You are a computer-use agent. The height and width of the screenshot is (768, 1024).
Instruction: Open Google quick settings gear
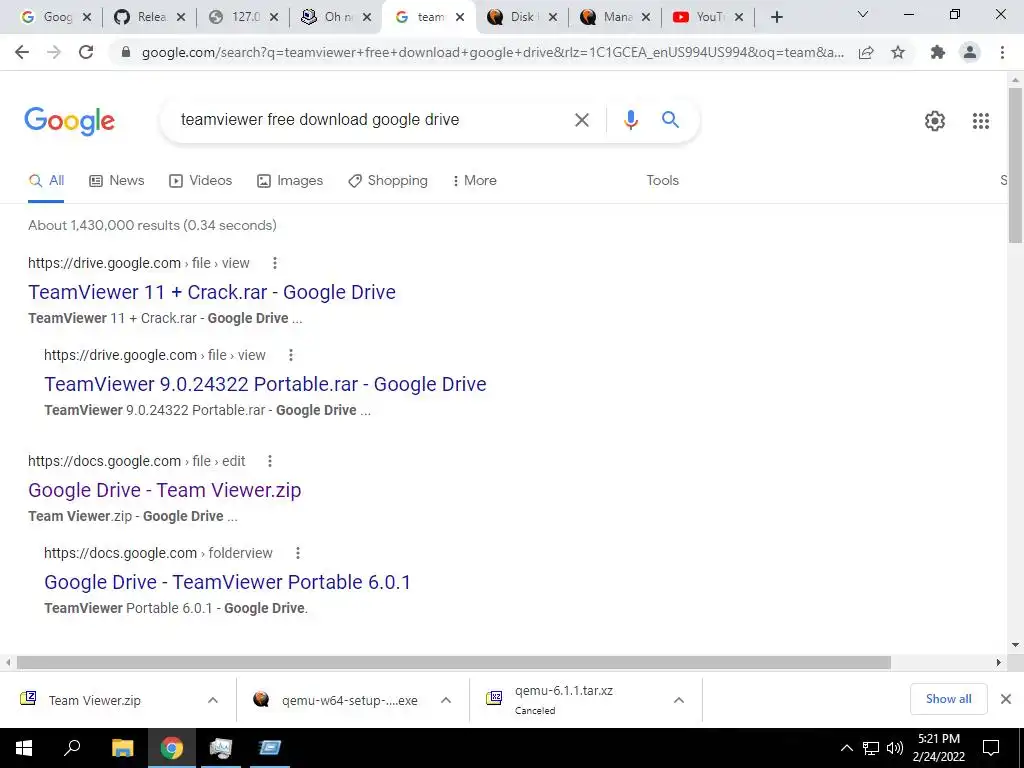(935, 121)
